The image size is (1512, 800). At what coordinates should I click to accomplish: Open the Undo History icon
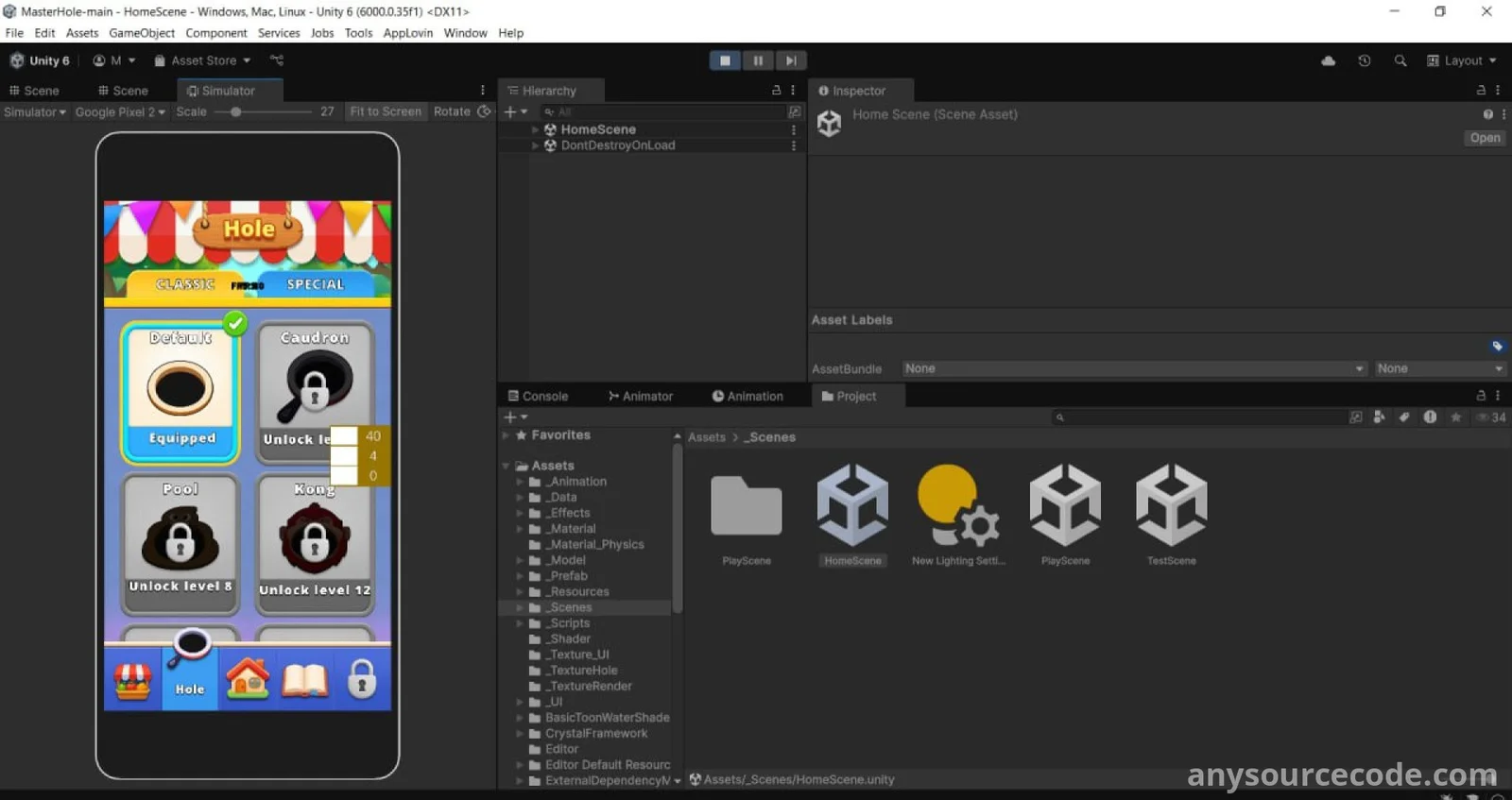(1364, 60)
